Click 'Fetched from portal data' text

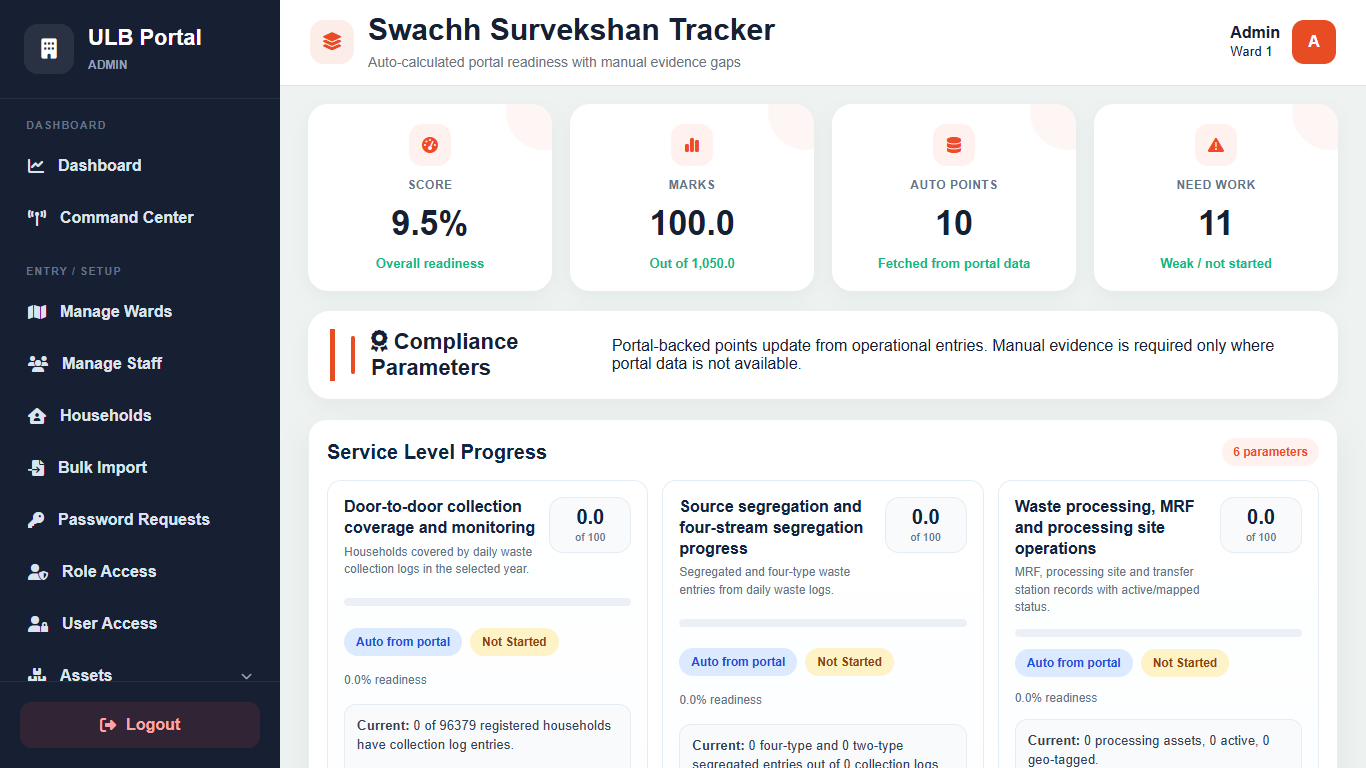pyautogui.click(x=954, y=264)
